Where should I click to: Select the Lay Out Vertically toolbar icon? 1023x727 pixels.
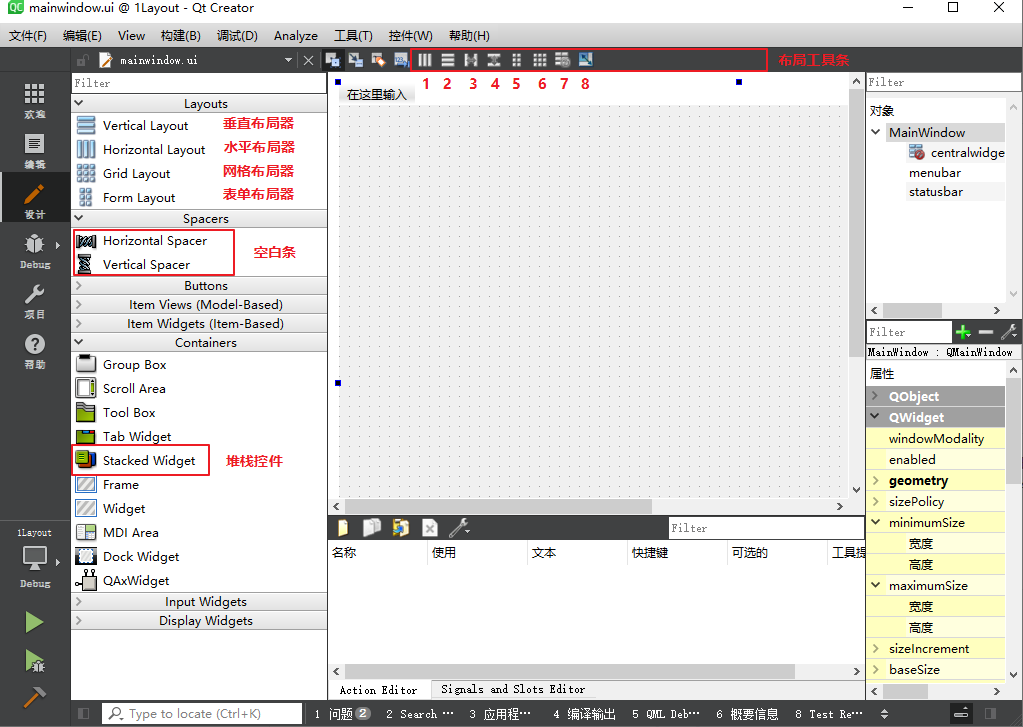(447, 60)
